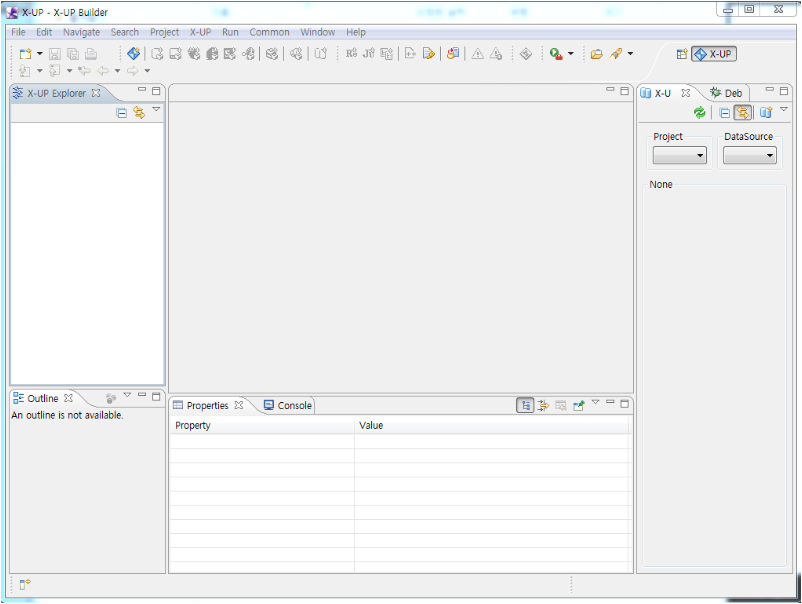Click the green Refresh icon in the X-U panel
The height and width of the screenshot is (604, 802).
(699, 113)
